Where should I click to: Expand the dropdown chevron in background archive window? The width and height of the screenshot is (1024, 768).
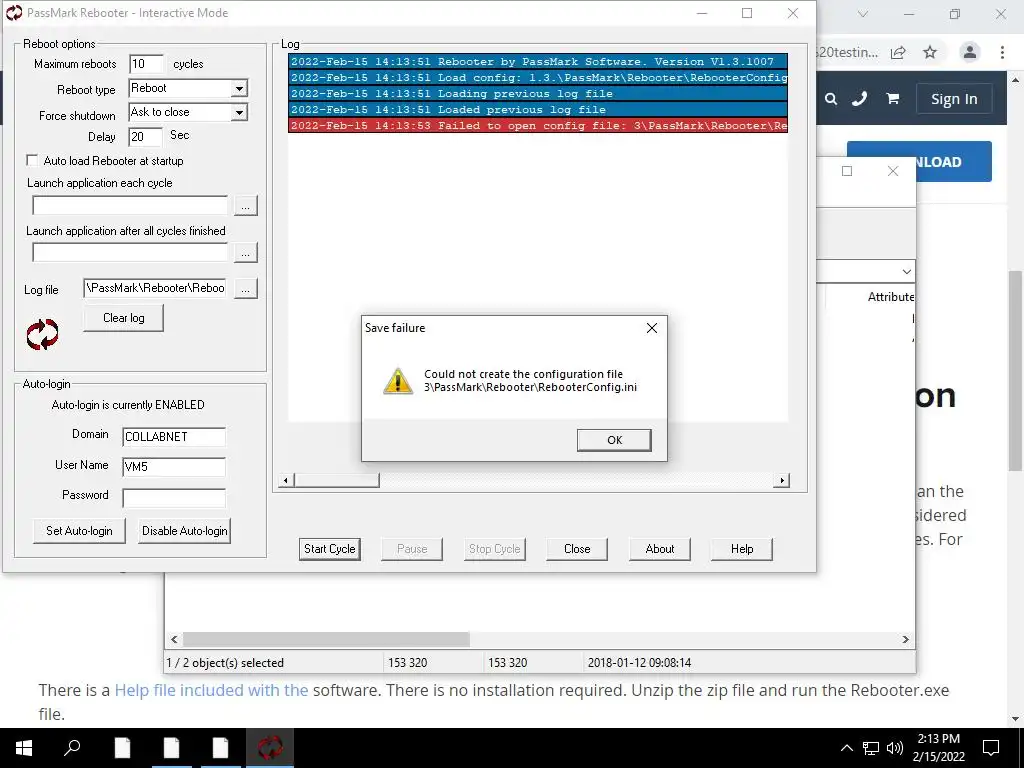click(x=906, y=272)
